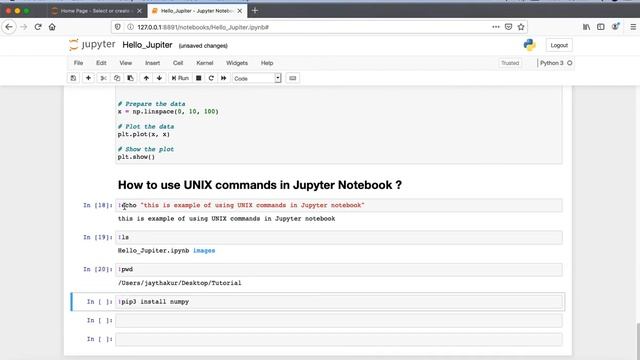Open the File menu
The image size is (640, 360).
pos(78,63)
